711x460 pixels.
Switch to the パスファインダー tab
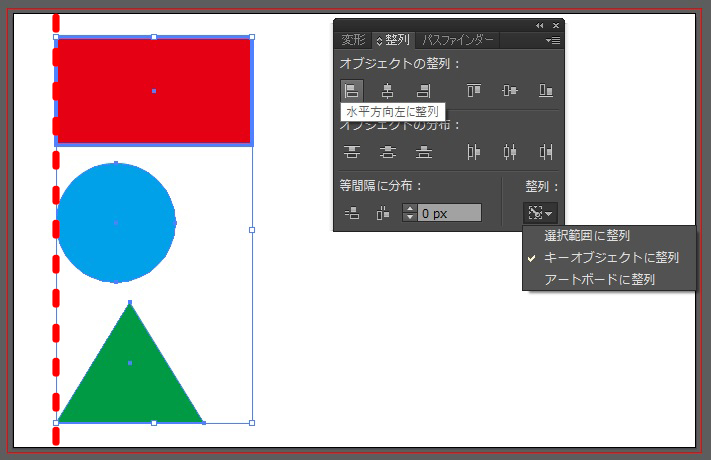click(x=458, y=41)
